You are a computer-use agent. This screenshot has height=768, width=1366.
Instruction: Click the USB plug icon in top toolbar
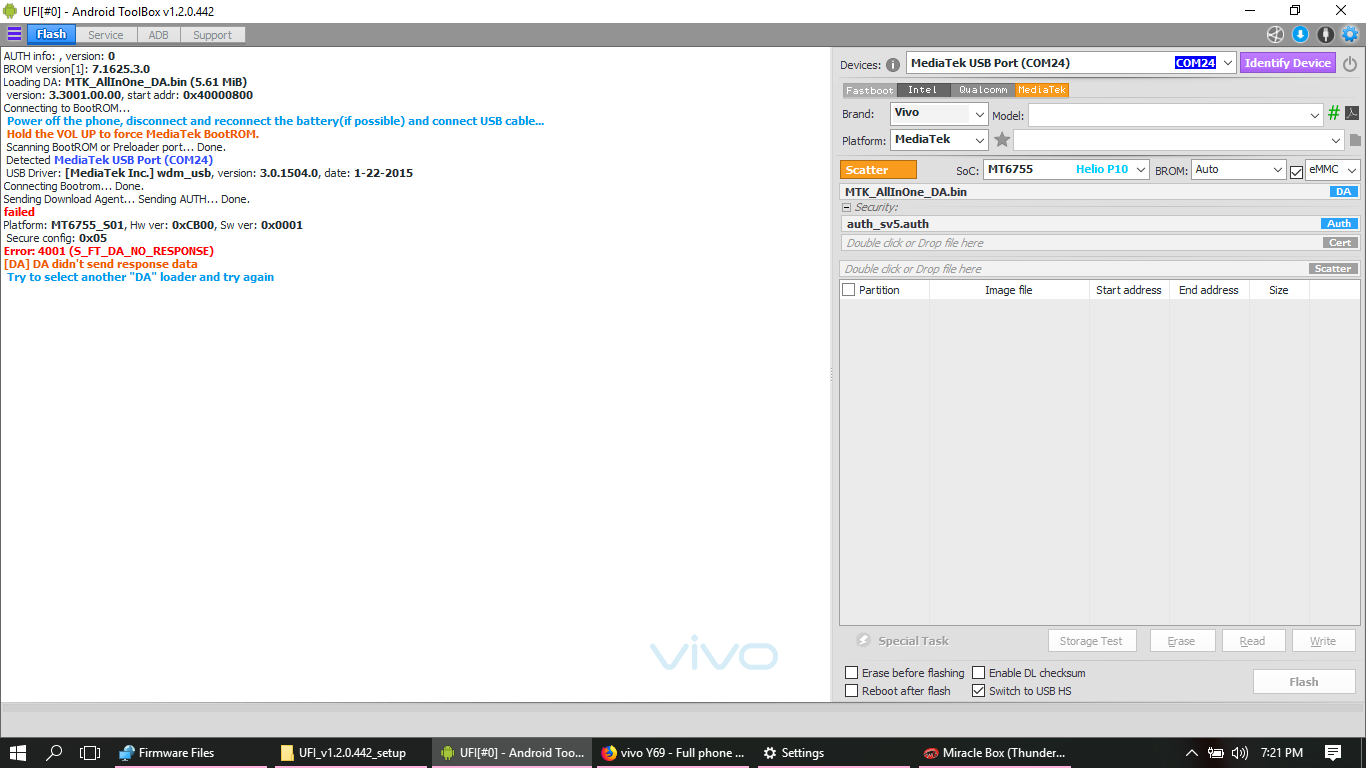pos(1325,34)
